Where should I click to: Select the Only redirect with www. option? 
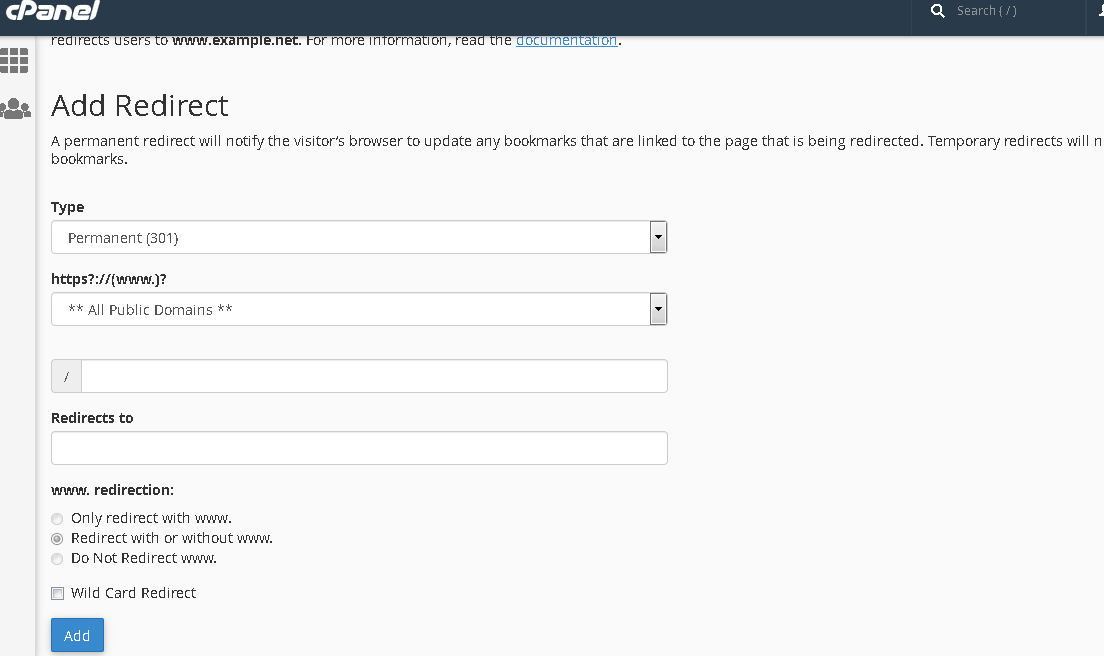coord(57,518)
